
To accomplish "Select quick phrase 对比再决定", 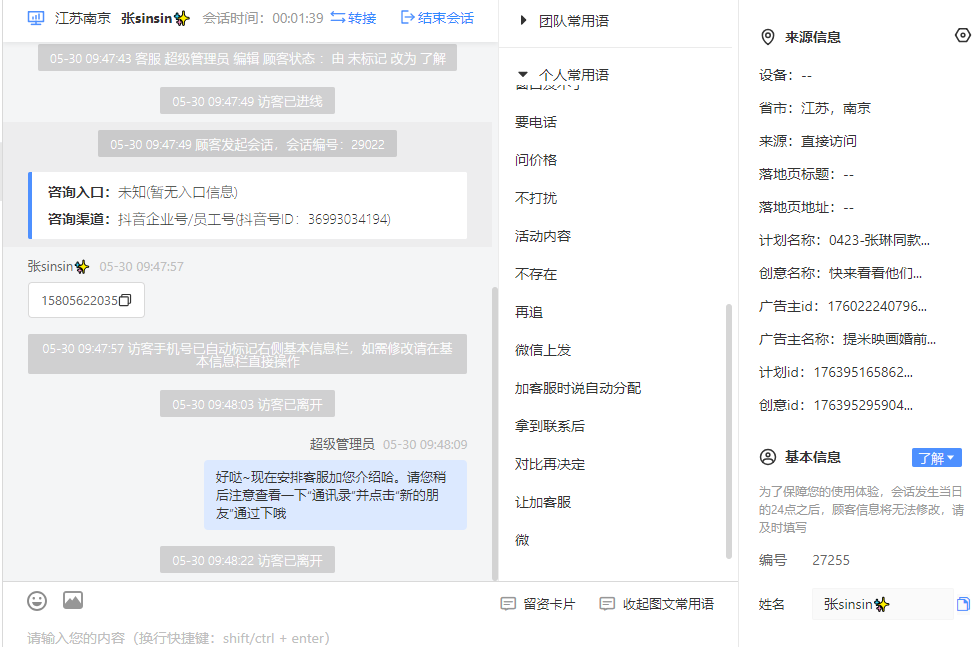I will [x=549, y=465].
